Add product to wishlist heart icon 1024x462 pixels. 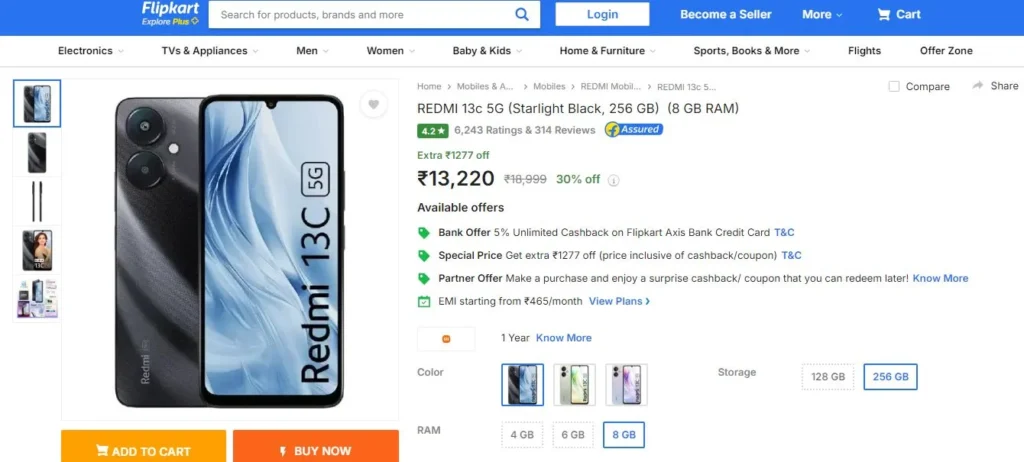click(x=374, y=104)
